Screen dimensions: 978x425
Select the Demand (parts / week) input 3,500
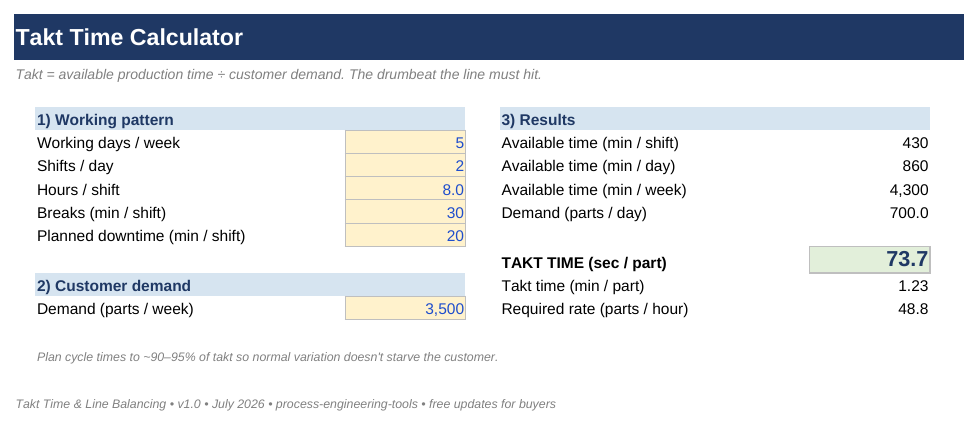pos(405,308)
